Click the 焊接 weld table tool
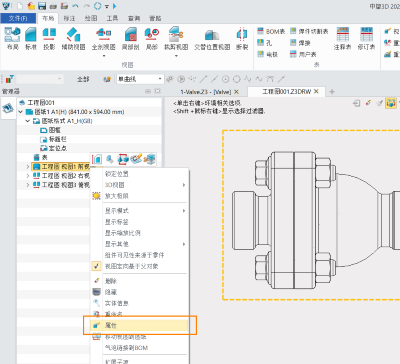400x364 pixels. pos(300,43)
